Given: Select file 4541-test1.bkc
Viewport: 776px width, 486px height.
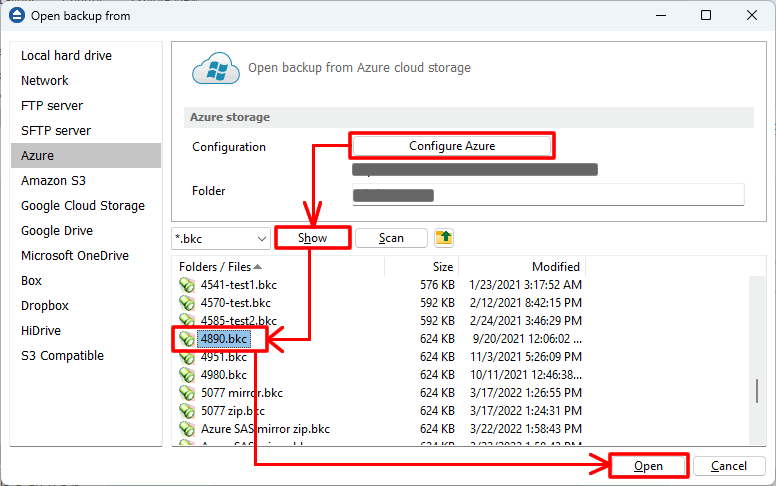Looking at the screenshot, I should 239,285.
